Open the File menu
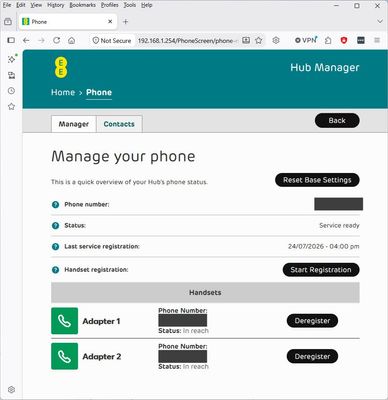The width and height of the screenshot is (388, 400). tap(7, 5)
